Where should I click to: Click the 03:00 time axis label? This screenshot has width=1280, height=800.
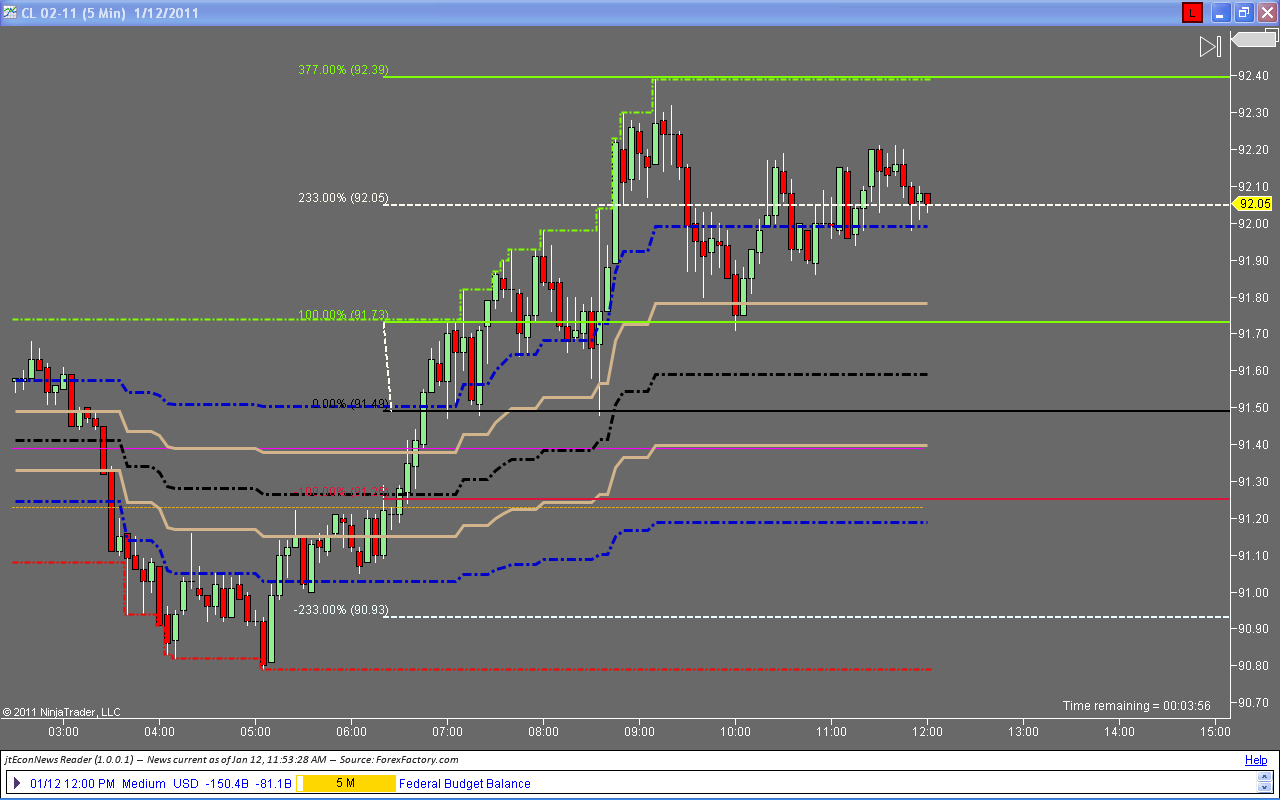pyautogui.click(x=63, y=731)
